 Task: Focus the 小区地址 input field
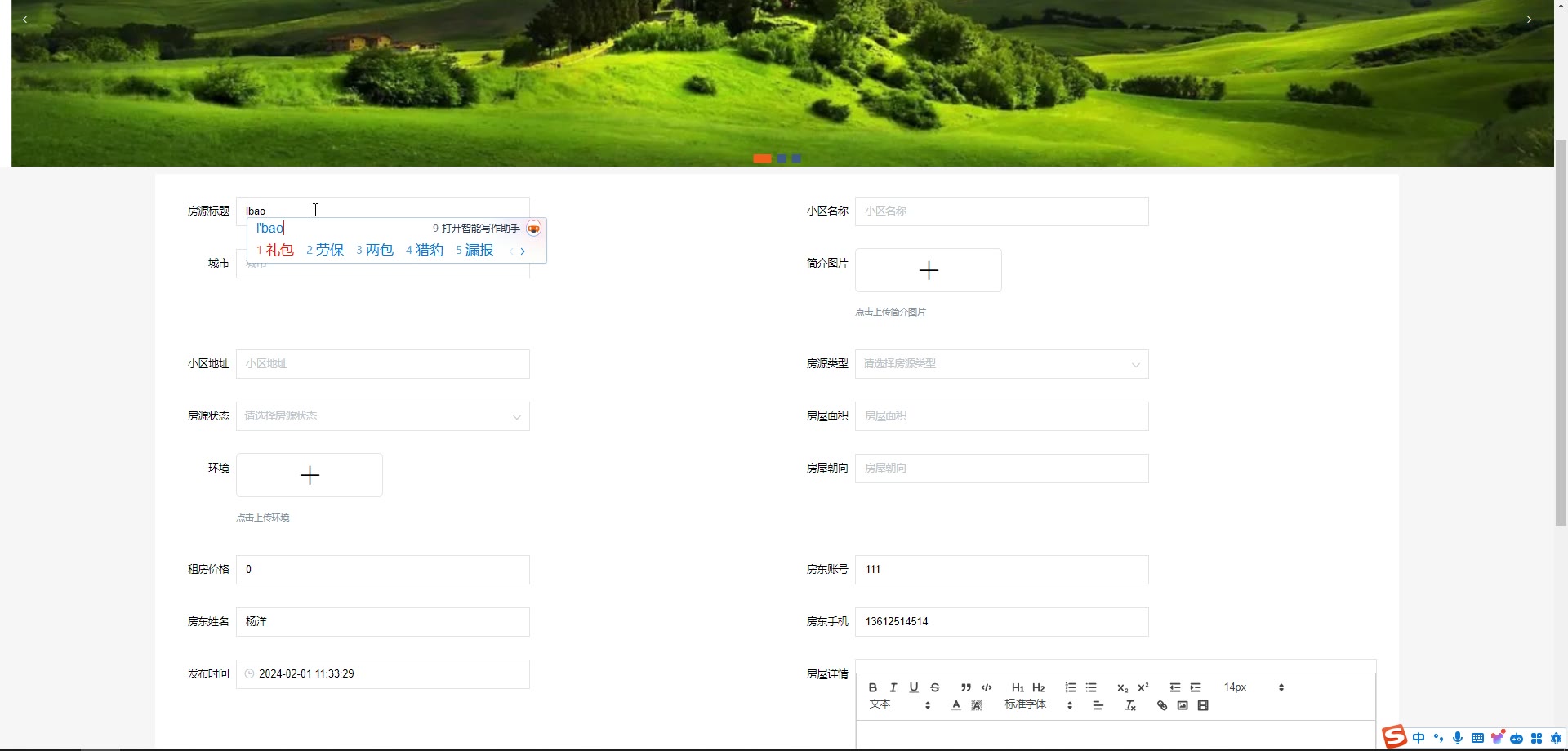382,364
